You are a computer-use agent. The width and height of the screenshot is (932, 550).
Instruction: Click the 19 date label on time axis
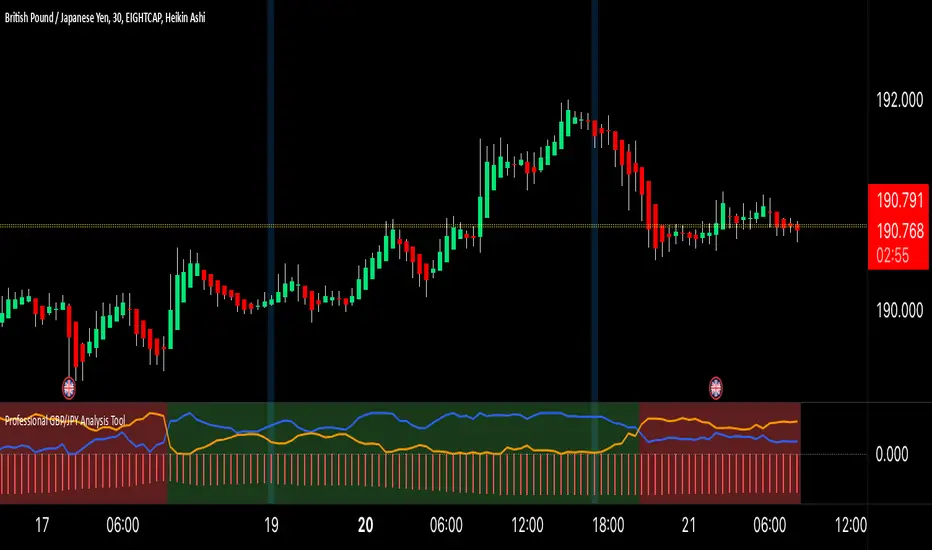point(271,525)
